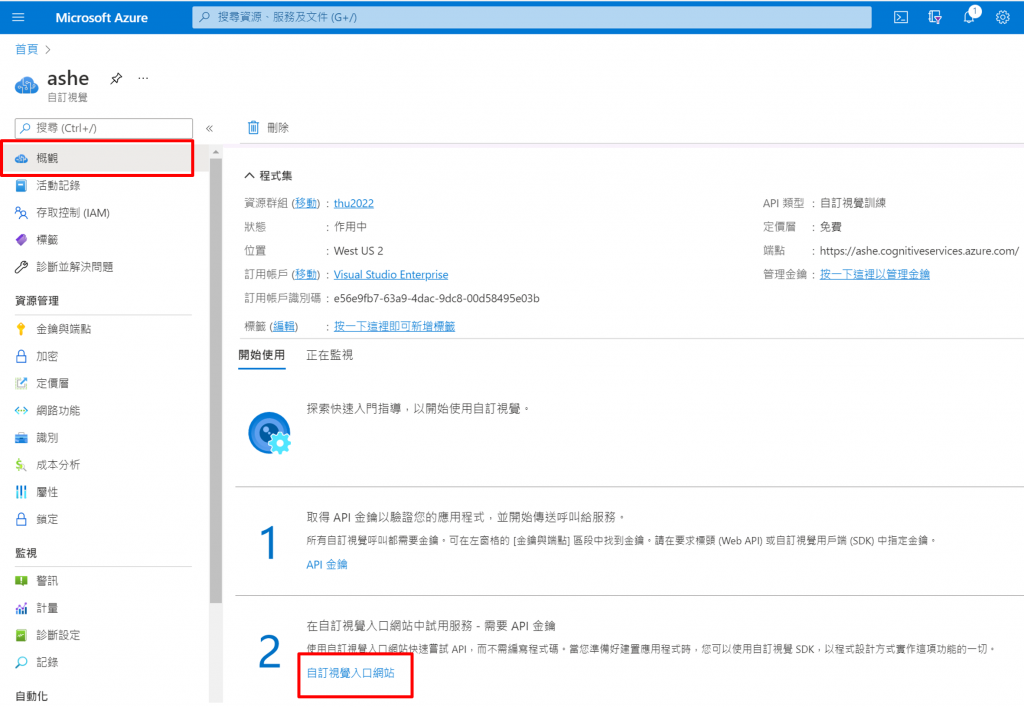Click the 記錄 logs magnifier icon
This screenshot has width=1024, height=707.
[22, 663]
